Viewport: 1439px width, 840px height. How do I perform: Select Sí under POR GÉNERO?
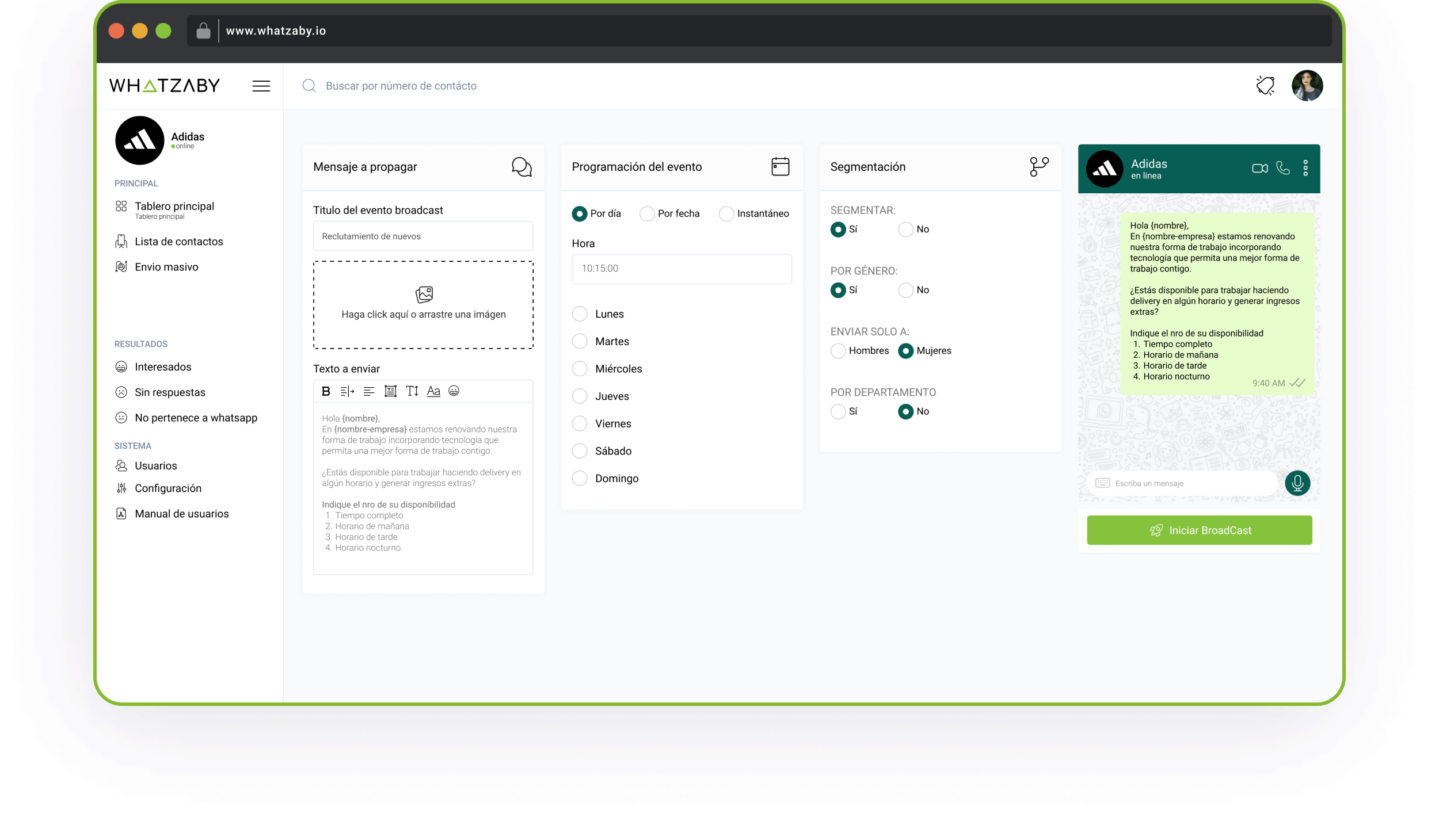coord(837,291)
